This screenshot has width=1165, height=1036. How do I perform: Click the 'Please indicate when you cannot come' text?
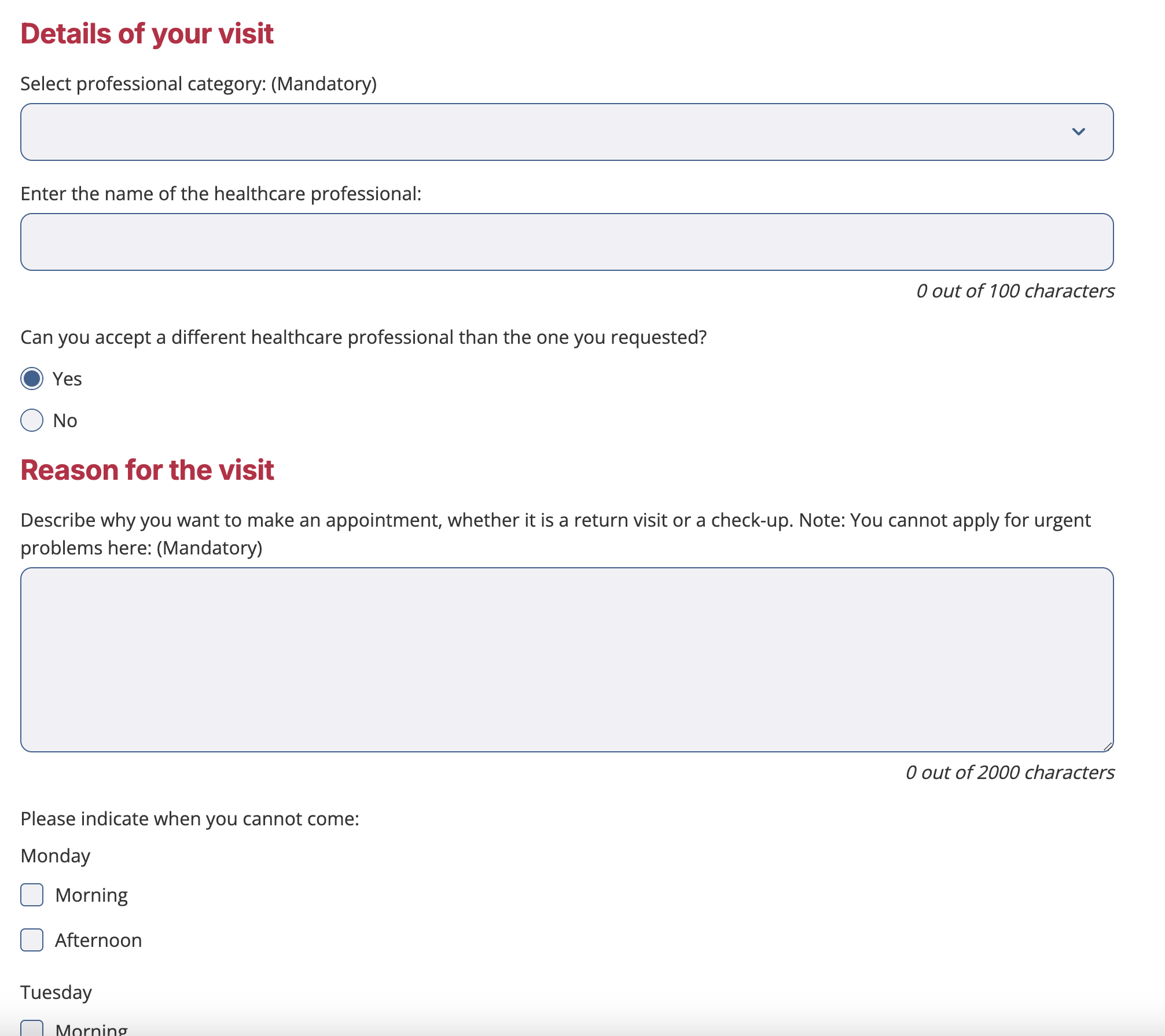pos(190,819)
